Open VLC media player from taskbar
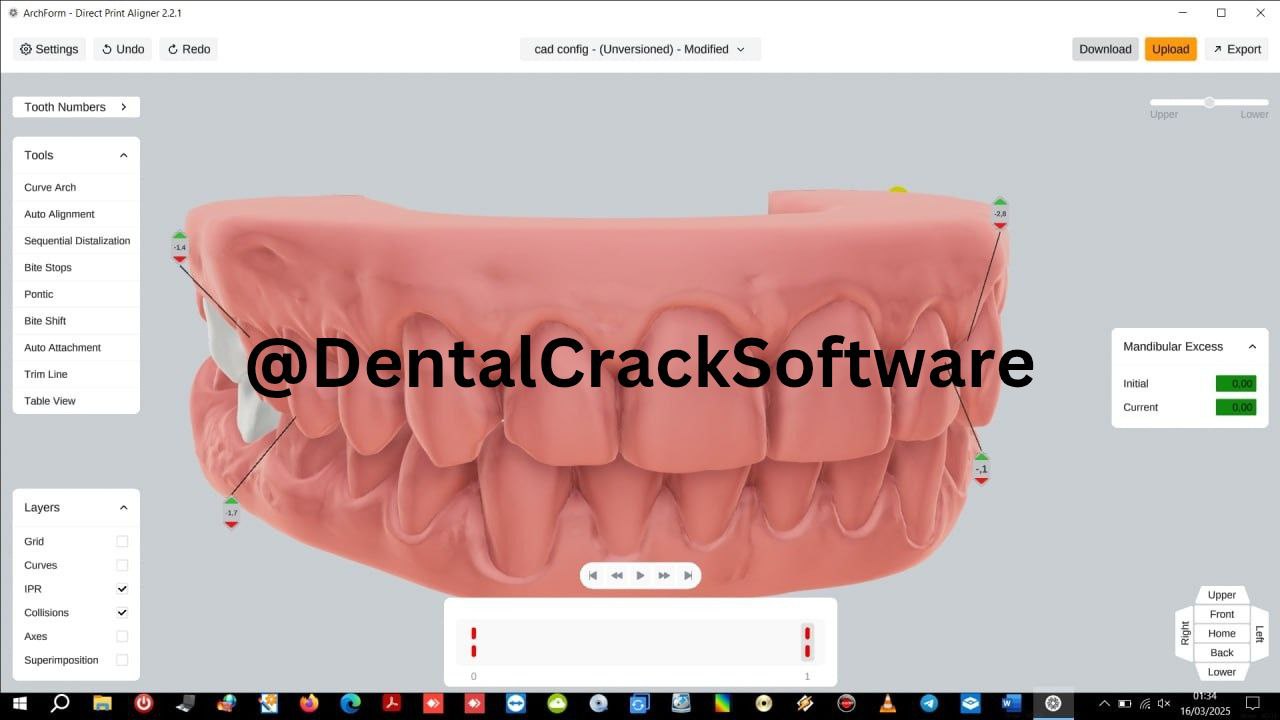 [x=887, y=703]
